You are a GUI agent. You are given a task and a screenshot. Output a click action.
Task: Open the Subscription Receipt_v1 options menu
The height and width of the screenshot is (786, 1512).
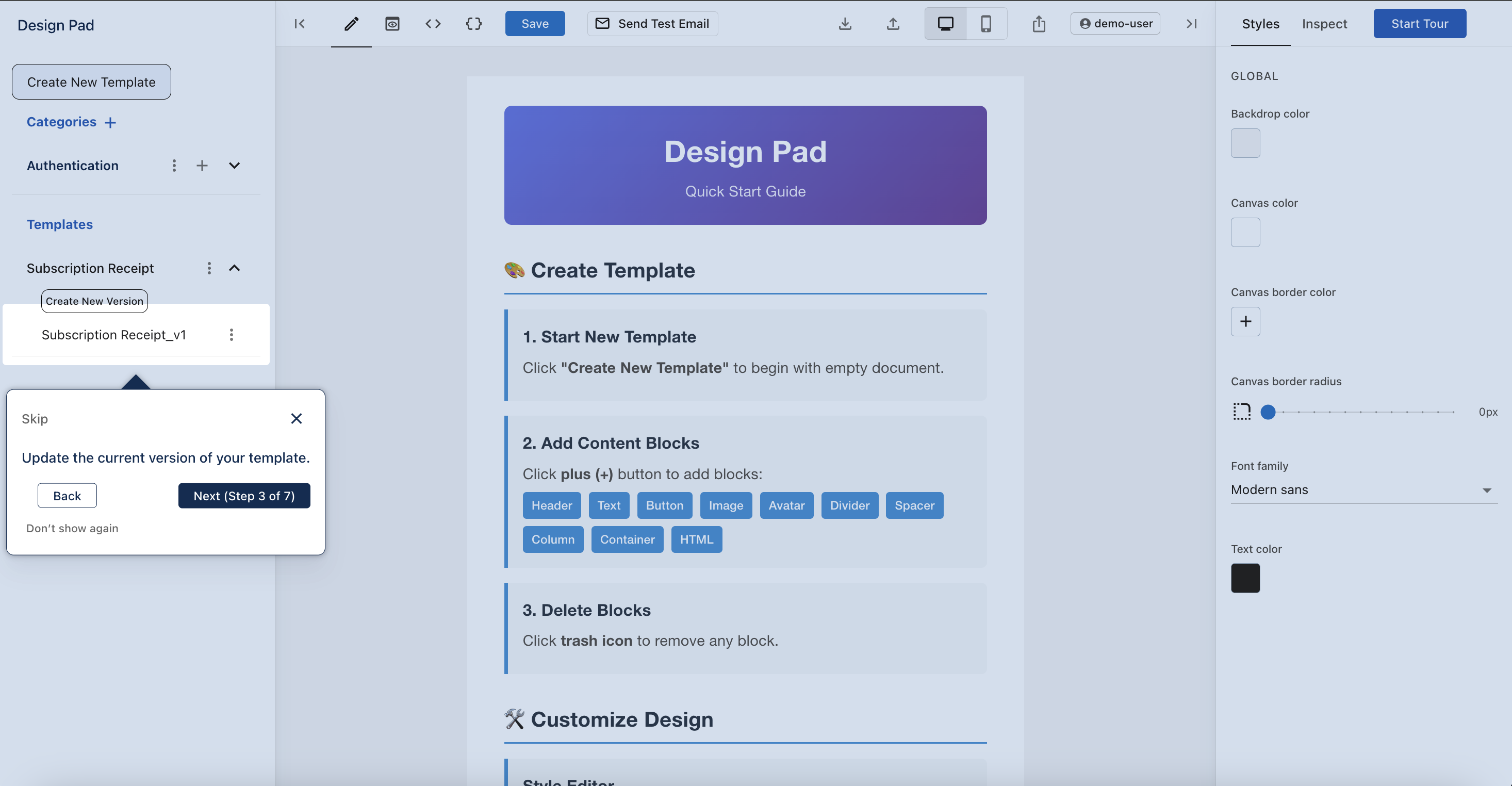click(x=231, y=335)
